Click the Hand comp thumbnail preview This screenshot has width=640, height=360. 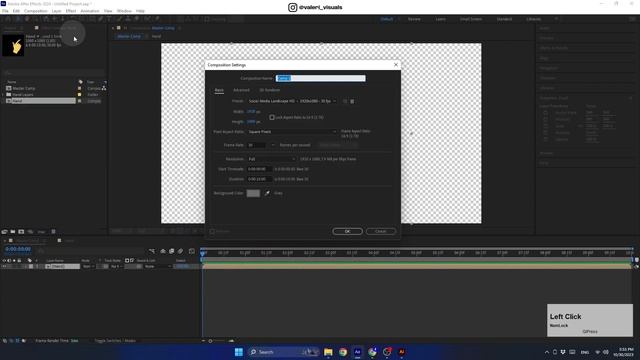[x=13, y=45]
